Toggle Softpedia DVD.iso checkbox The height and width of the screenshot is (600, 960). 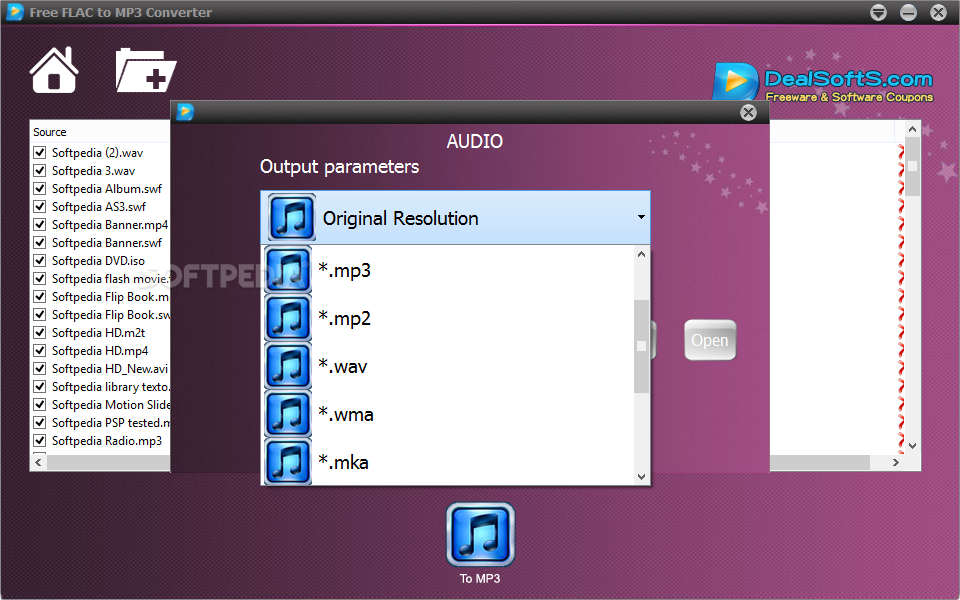[40, 261]
